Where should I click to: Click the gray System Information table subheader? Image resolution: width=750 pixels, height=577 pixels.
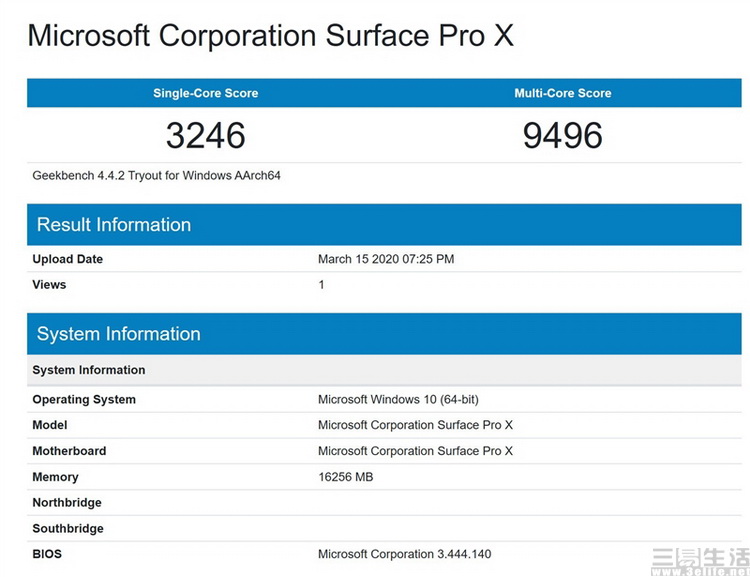pos(384,370)
